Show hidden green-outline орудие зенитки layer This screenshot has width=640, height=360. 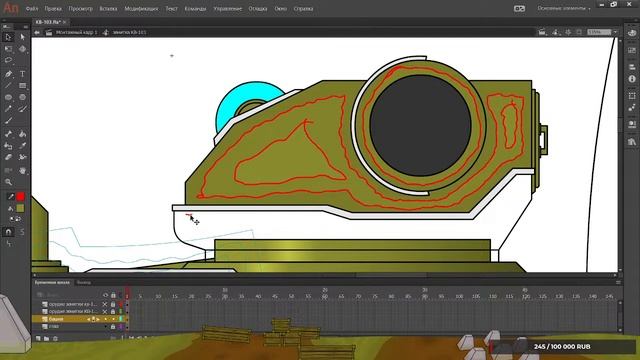pyautogui.click(x=105, y=311)
